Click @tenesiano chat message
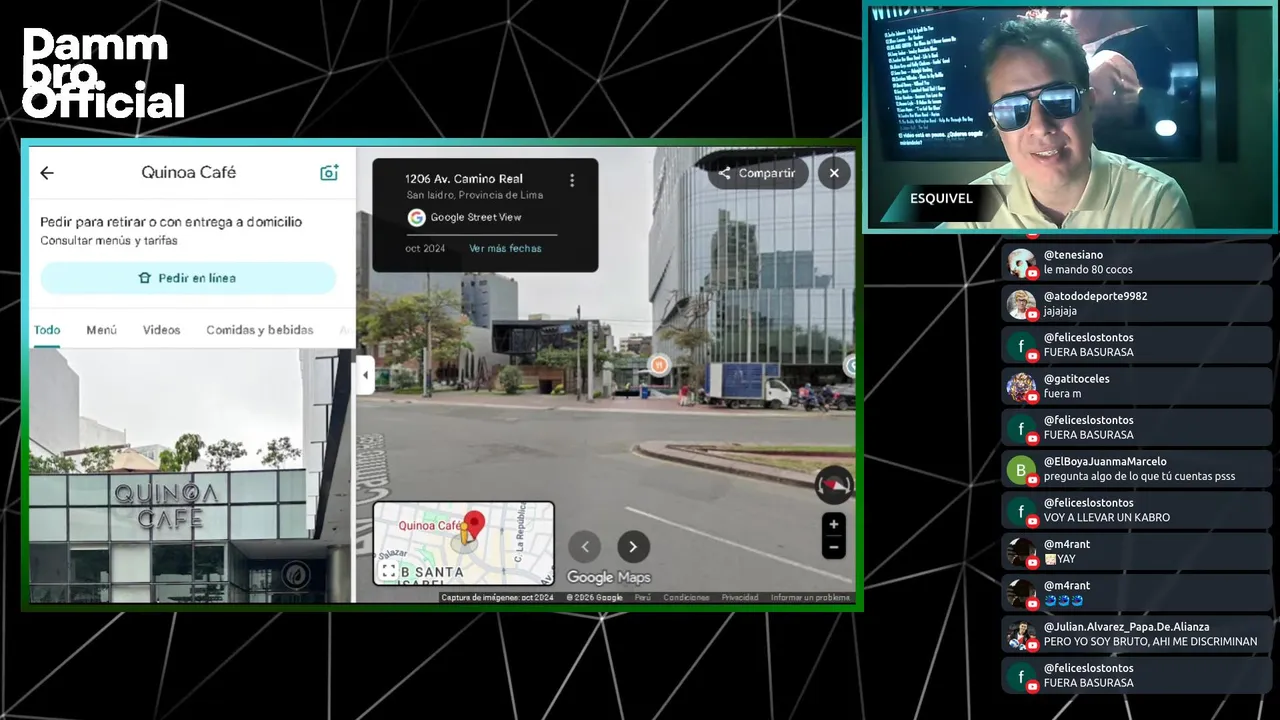Viewport: 1280px width, 720px height. coord(1138,262)
